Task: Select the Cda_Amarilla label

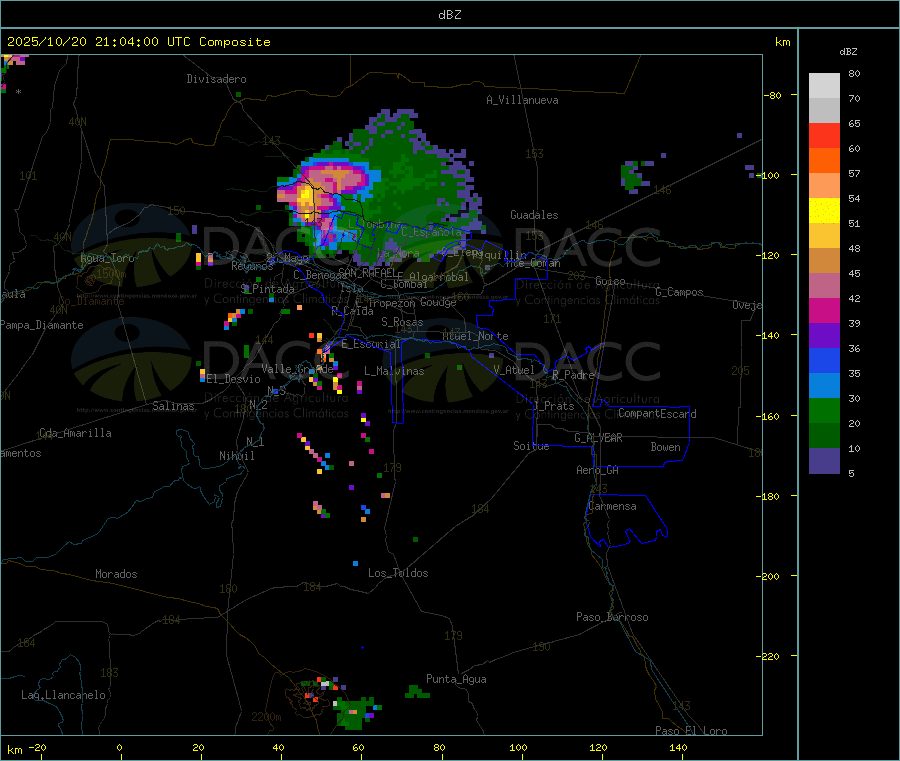Action: point(75,433)
